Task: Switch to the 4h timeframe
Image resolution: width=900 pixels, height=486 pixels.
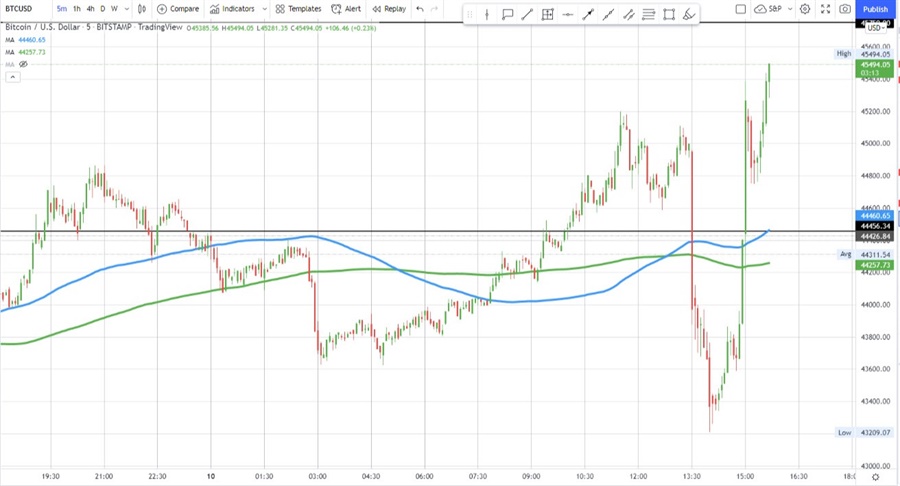Action: [x=90, y=9]
